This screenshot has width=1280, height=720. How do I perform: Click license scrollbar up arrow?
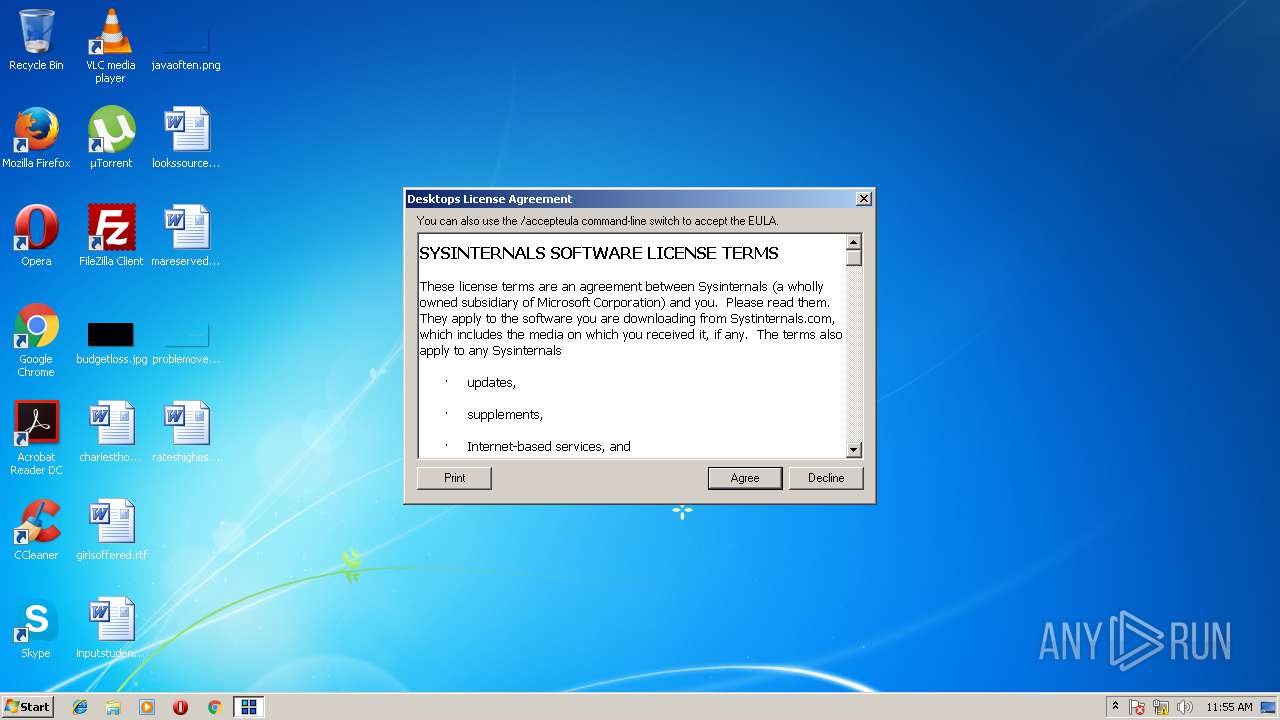click(854, 241)
